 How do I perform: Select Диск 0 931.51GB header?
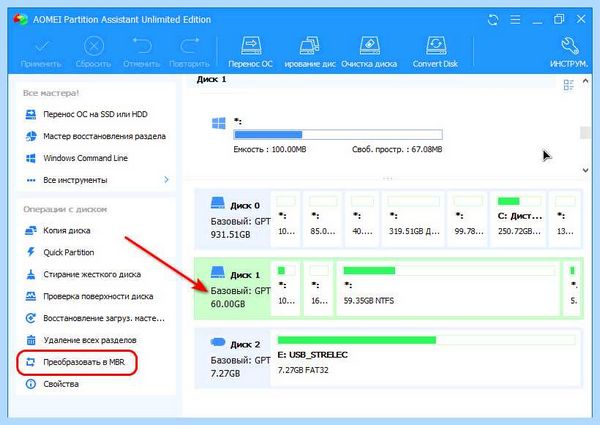233,219
